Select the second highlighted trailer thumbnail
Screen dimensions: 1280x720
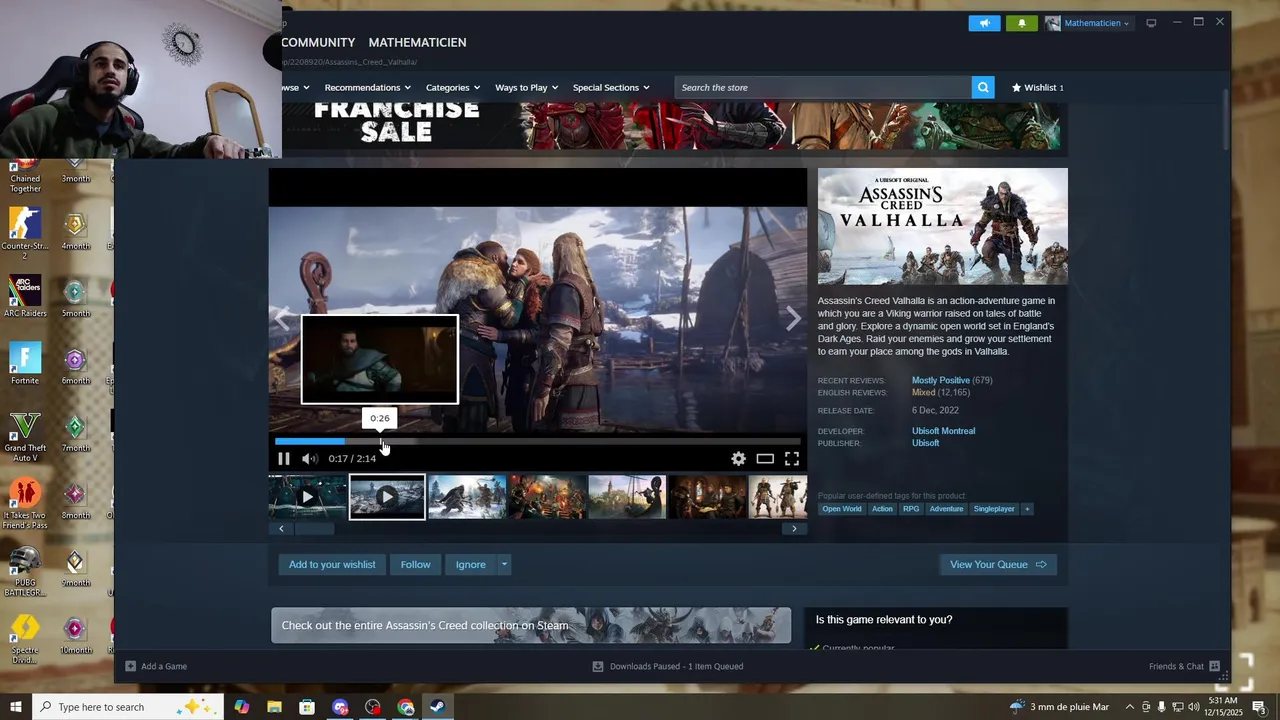[x=387, y=497]
